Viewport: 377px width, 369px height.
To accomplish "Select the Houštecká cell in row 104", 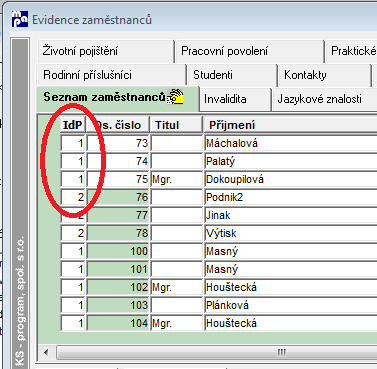I will (291, 323).
